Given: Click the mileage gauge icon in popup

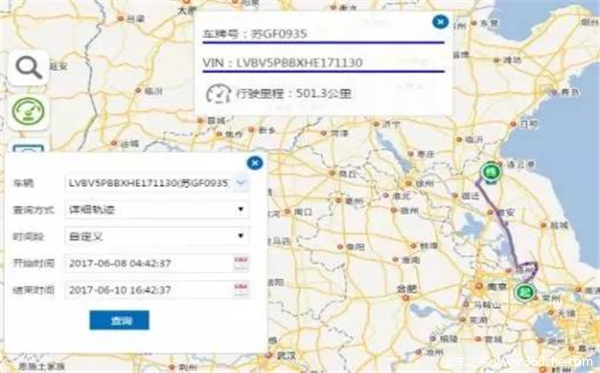Looking at the screenshot, I should 218,93.
